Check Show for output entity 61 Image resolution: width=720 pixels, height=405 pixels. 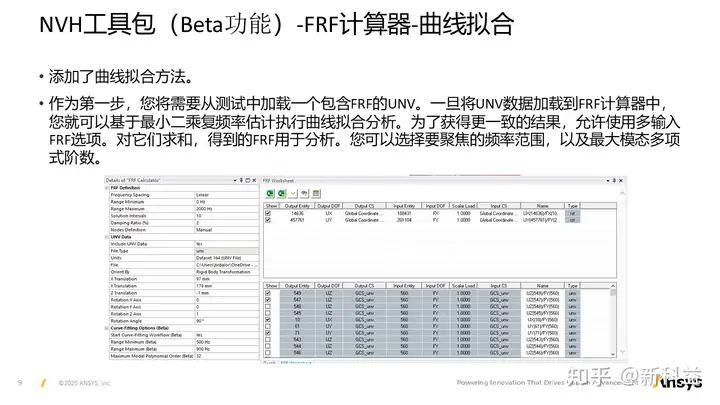tap(268, 326)
